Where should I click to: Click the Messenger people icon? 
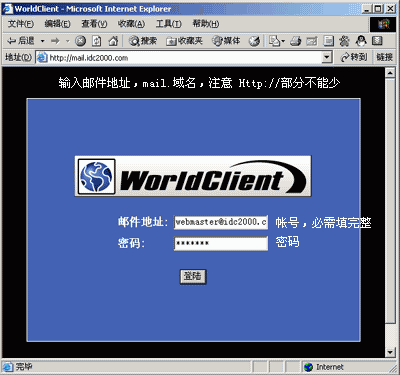point(344,41)
